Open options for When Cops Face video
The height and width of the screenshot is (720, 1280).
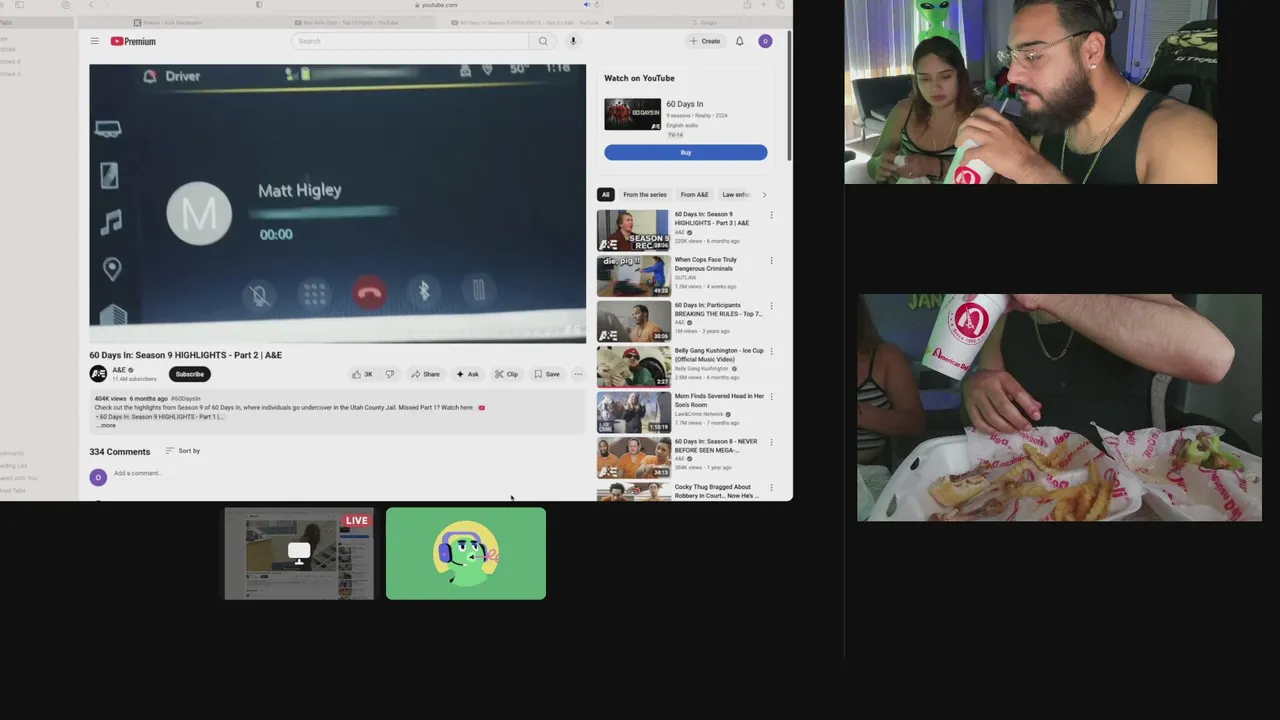(771, 261)
